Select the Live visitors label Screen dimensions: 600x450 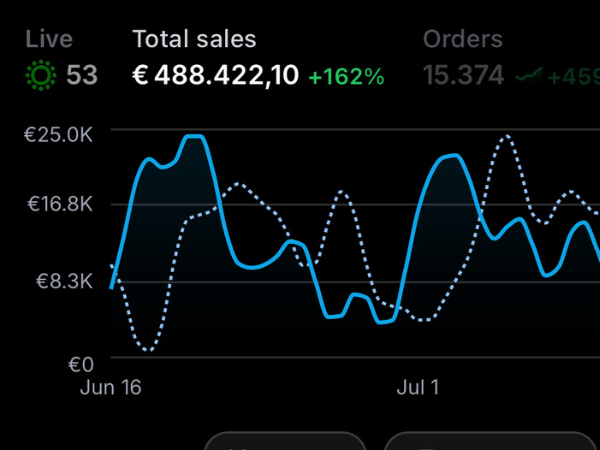click(x=49, y=39)
